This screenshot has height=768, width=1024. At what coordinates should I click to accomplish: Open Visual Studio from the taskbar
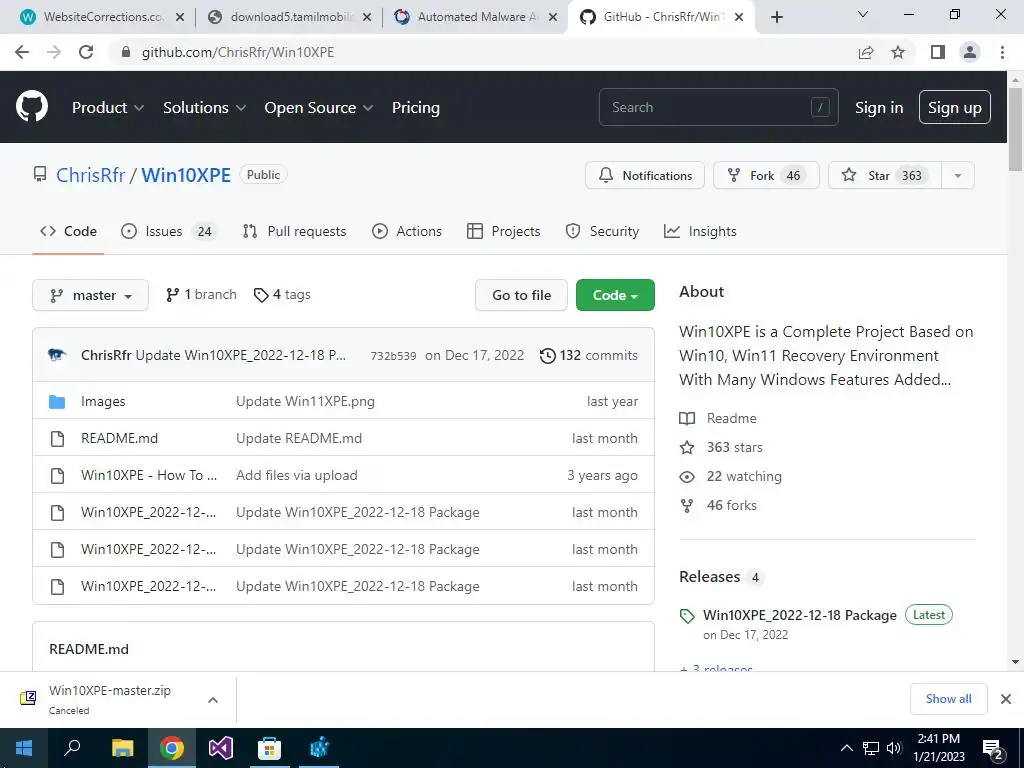click(x=221, y=748)
